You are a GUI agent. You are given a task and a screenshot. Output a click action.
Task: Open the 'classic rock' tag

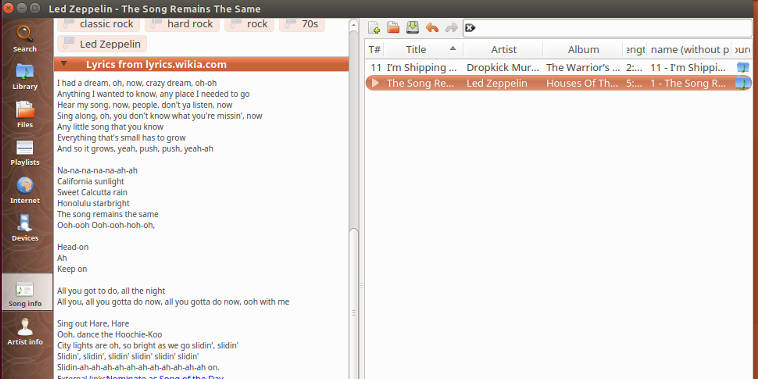[x=99, y=24]
